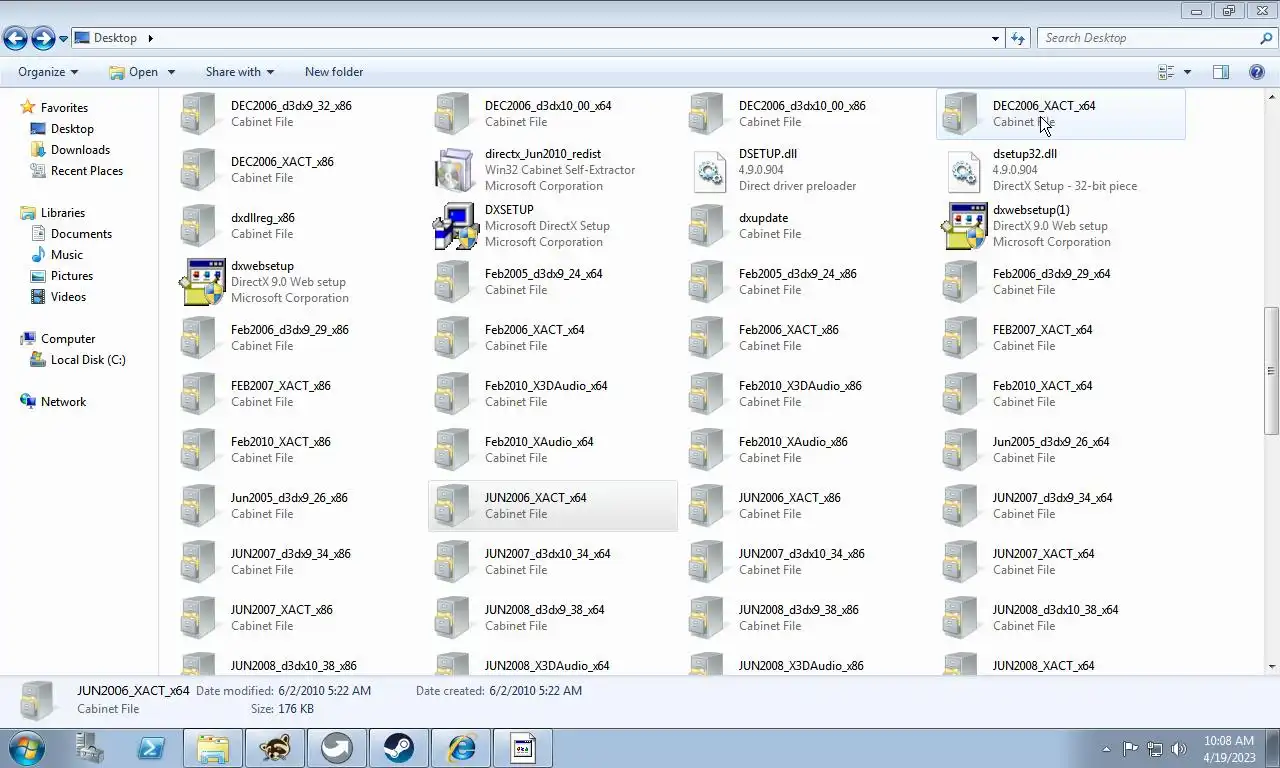Click the vertical scrollbar thumb
Screen dimensions: 1280x768
tap(1272, 370)
